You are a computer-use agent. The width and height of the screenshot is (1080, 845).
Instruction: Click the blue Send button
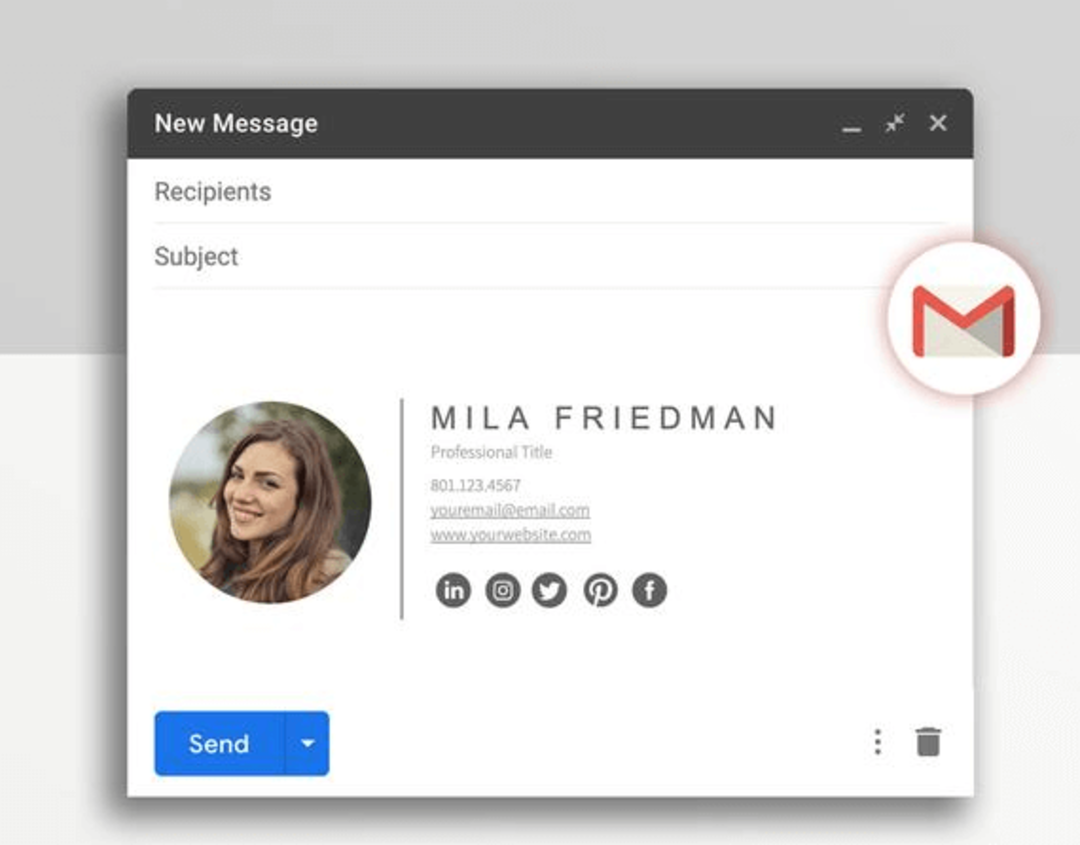click(219, 744)
